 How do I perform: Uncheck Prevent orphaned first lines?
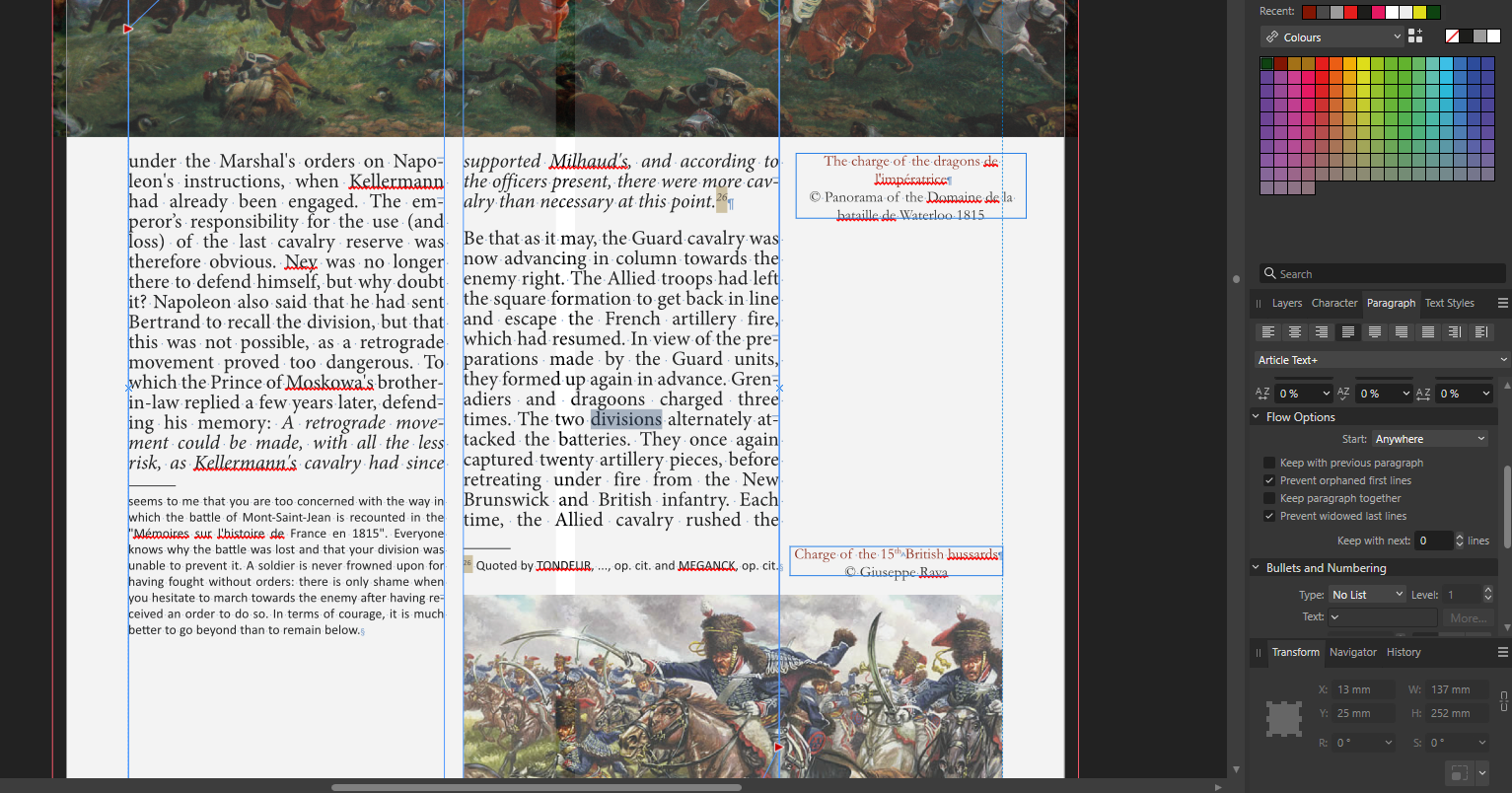pos(1269,480)
